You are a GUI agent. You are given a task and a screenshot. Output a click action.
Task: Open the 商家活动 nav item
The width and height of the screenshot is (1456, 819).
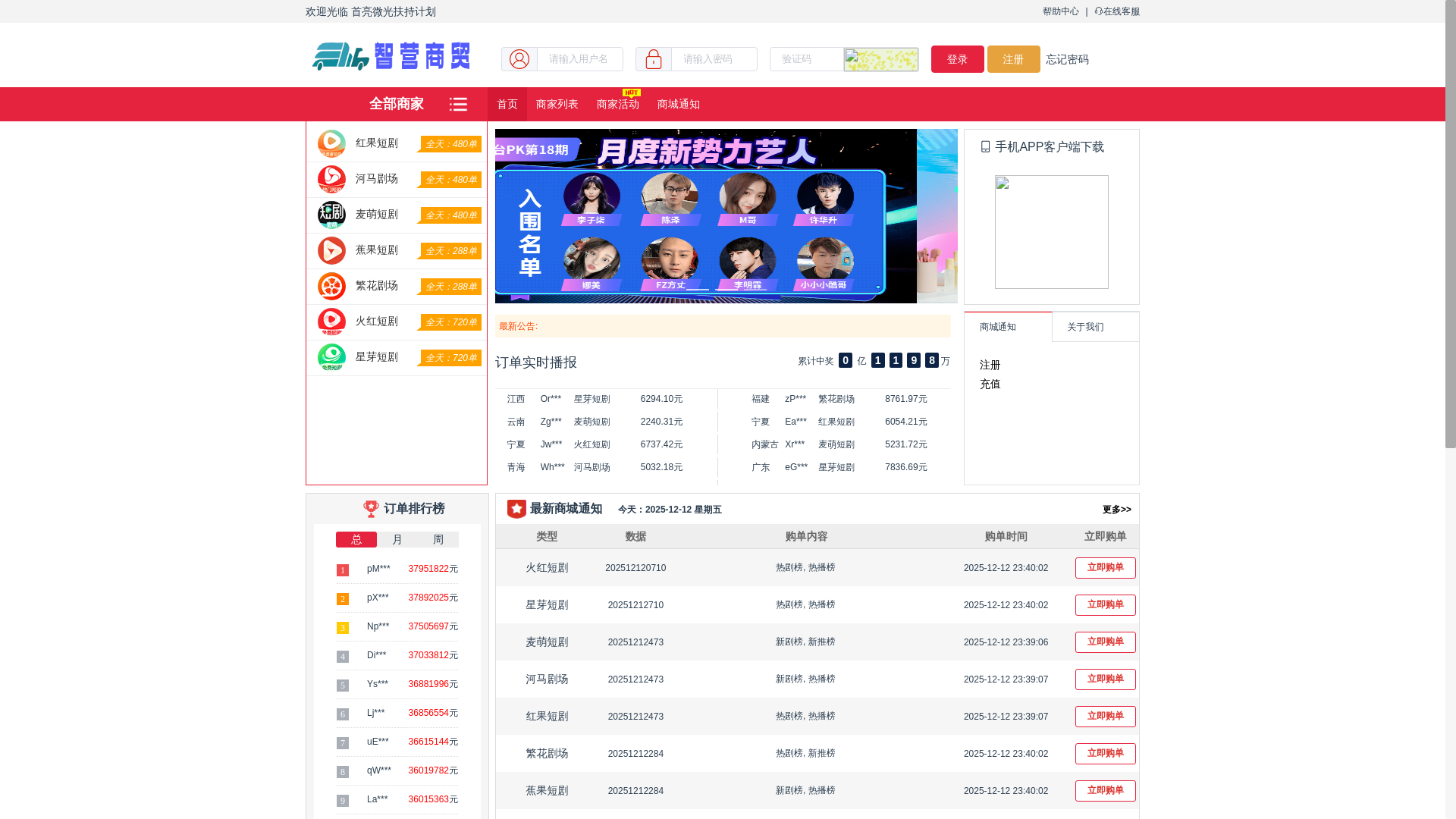618,105
